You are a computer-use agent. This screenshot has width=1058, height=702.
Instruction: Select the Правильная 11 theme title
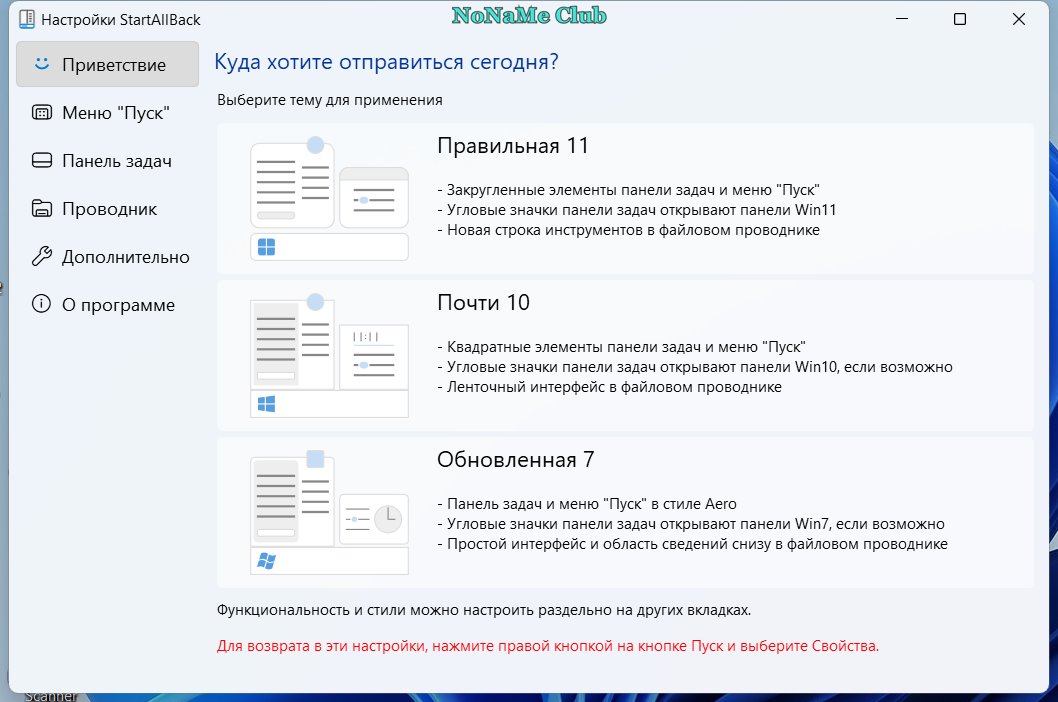click(x=513, y=146)
